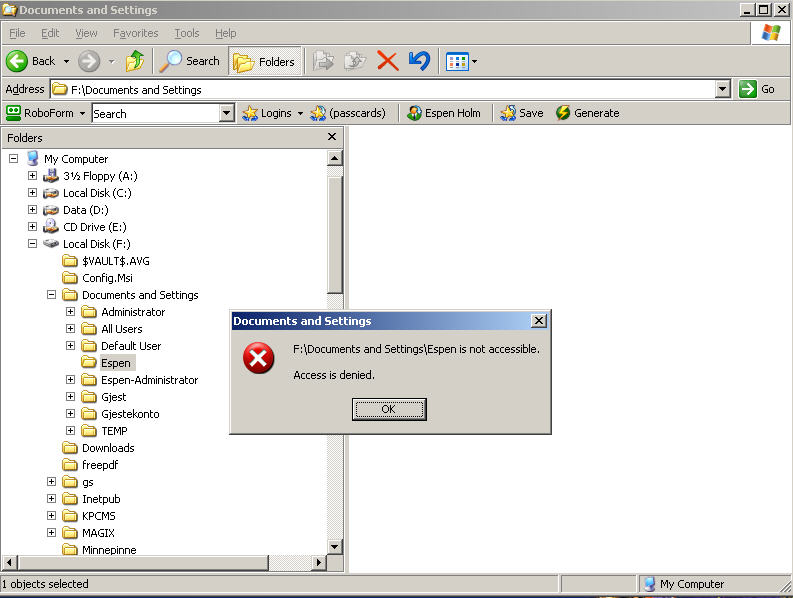Select the Gjest folder
The image size is (793, 598).
[104, 397]
